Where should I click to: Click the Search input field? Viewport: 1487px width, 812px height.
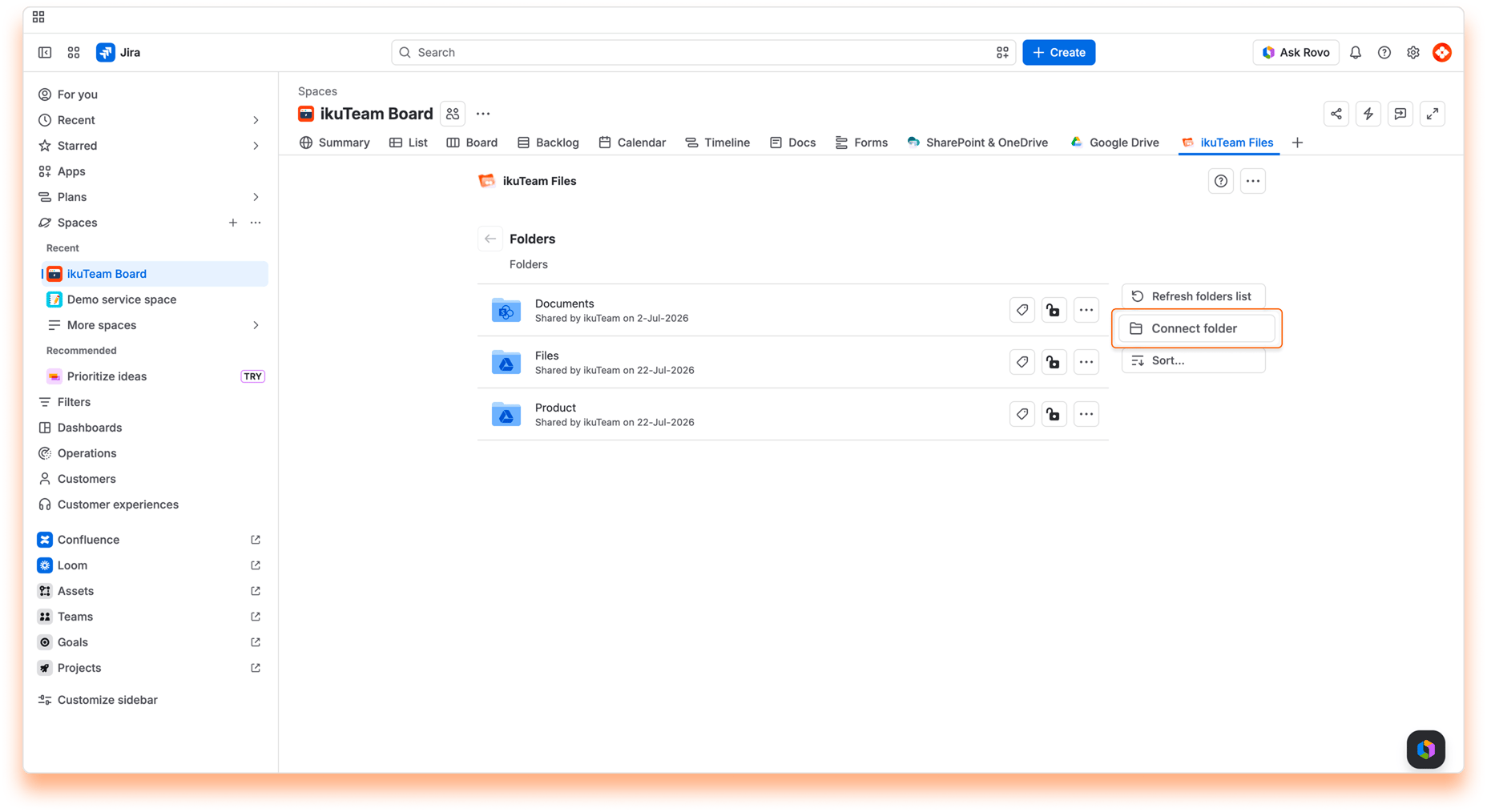click(x=703, y=53)
